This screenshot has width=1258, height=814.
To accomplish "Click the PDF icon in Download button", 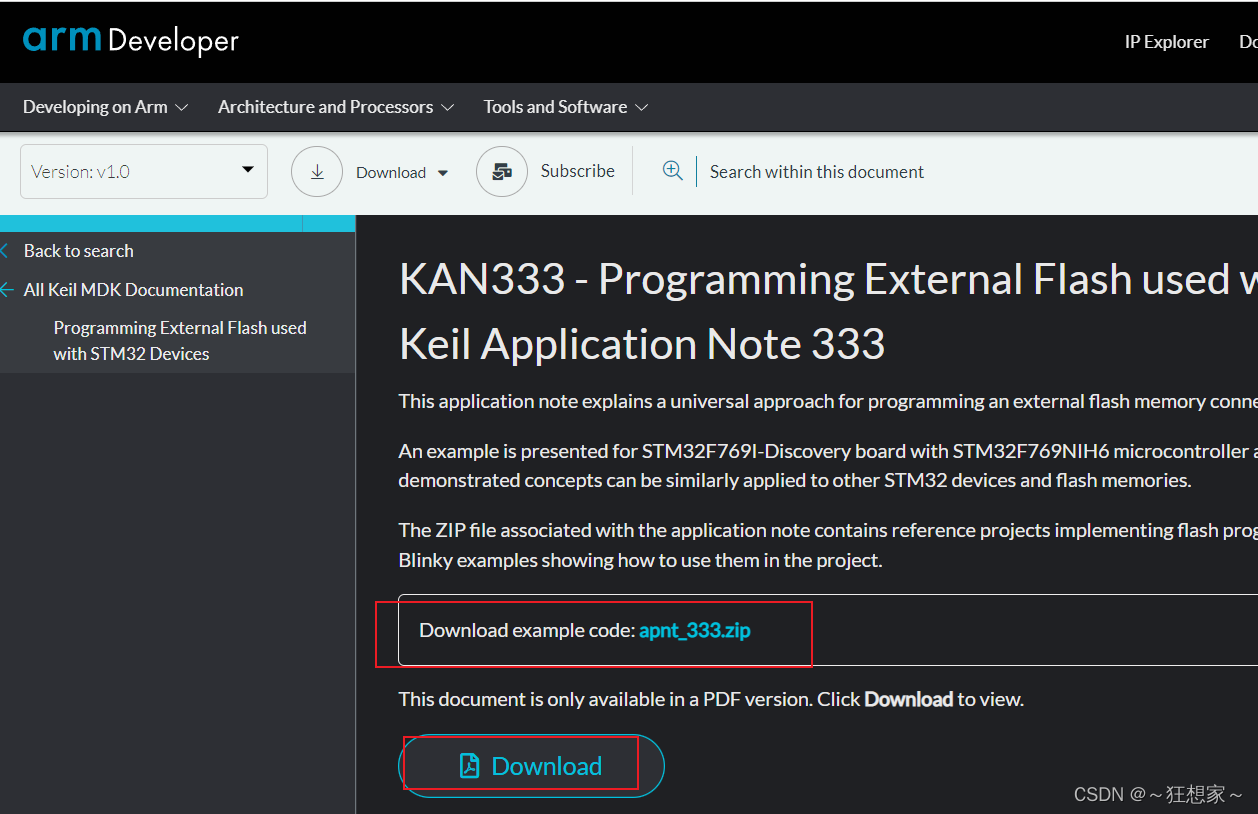I will tap(469, 766).
